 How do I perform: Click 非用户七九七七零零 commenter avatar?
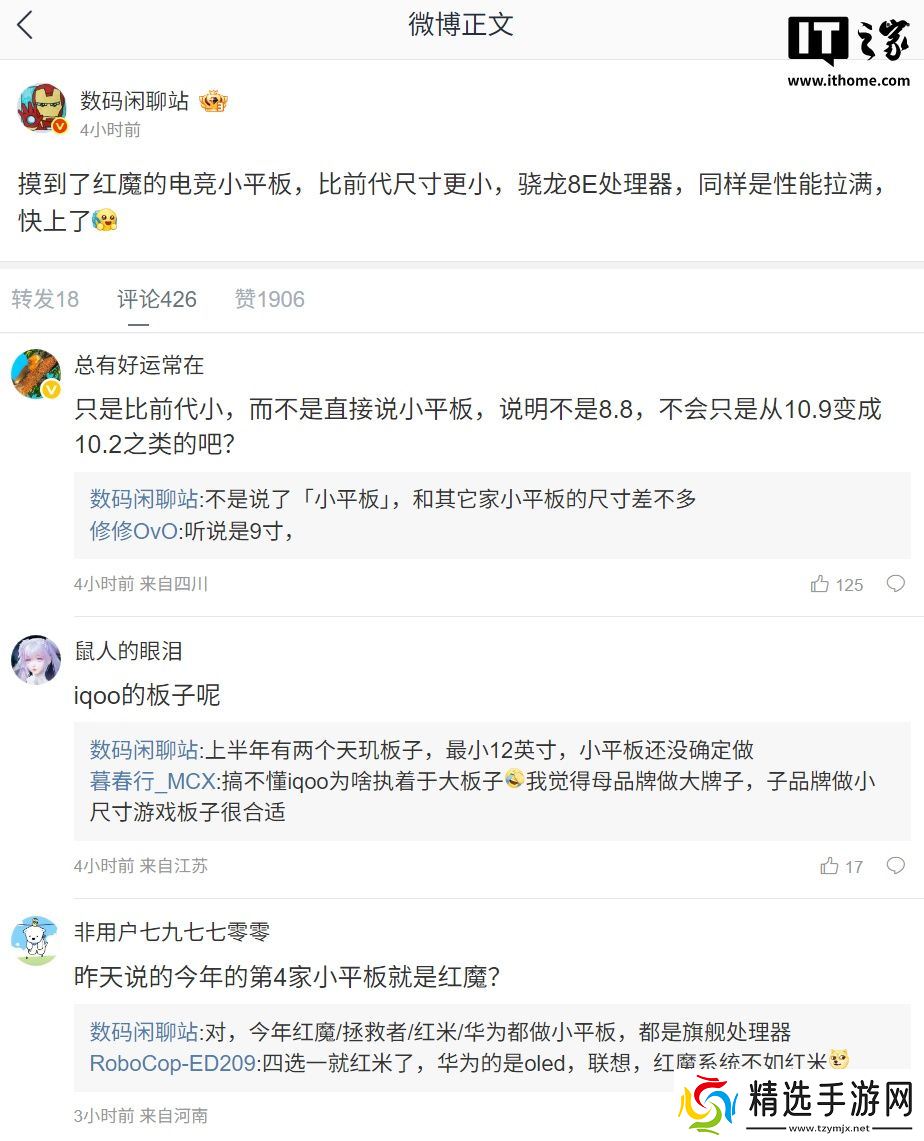click(x=36, y=940)
